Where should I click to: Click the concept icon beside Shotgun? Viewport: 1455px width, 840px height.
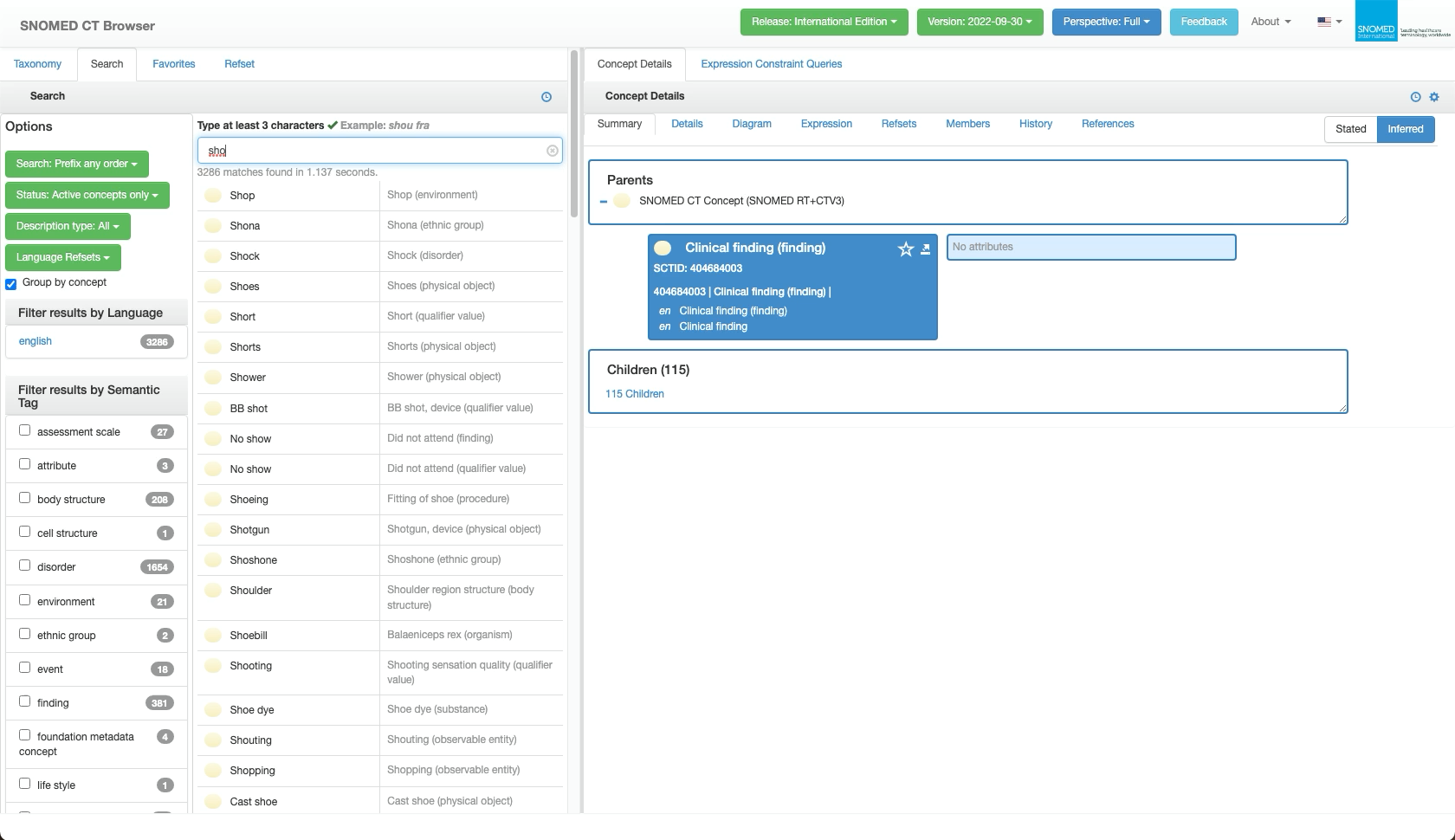click(212, 530)
